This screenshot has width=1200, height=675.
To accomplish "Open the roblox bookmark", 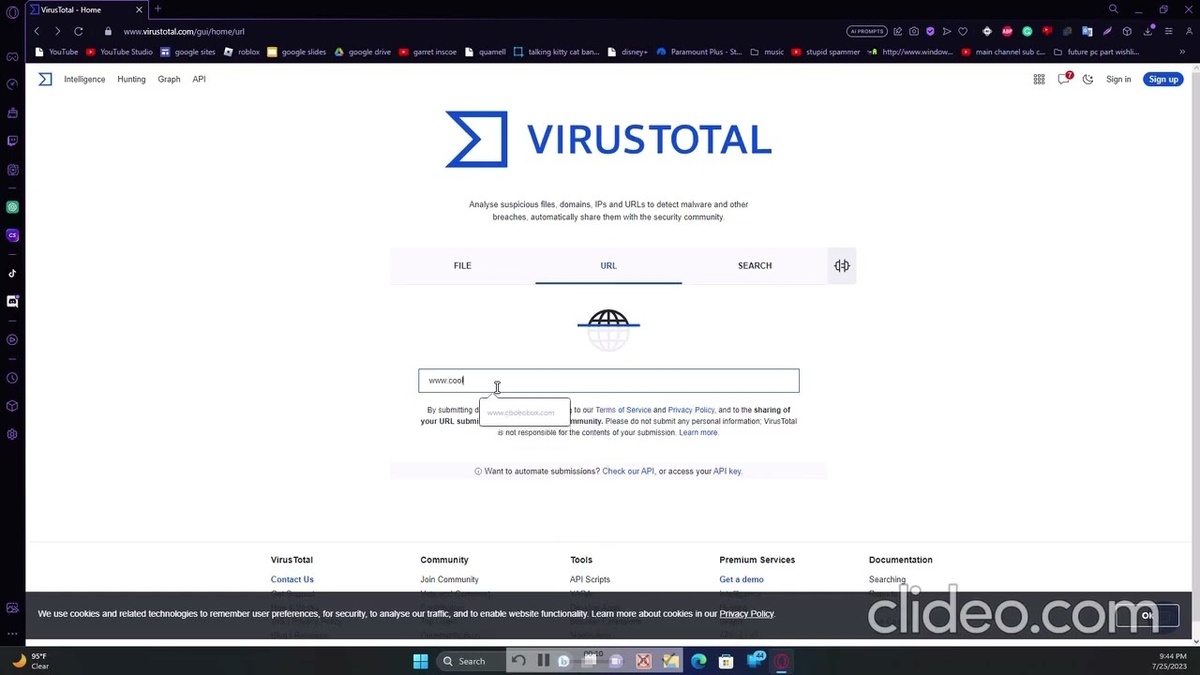I will pyautogui.click(x=242, y=52).
